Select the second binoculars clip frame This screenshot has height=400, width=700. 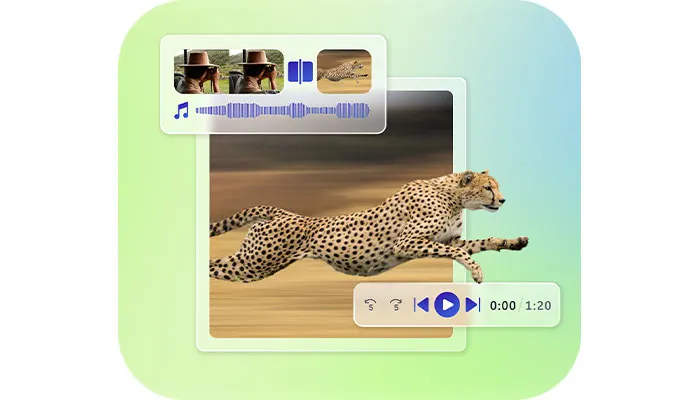click(257, 71)
